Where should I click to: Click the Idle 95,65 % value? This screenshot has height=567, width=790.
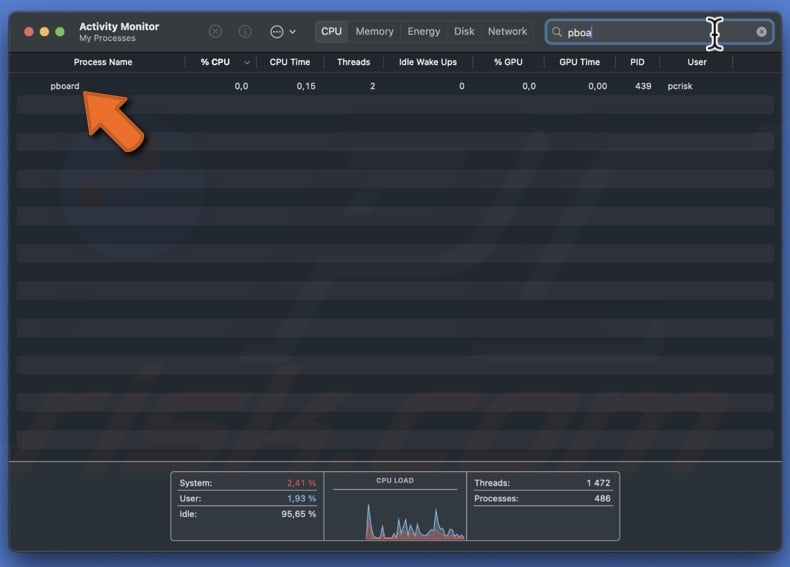tap(298, 514)
